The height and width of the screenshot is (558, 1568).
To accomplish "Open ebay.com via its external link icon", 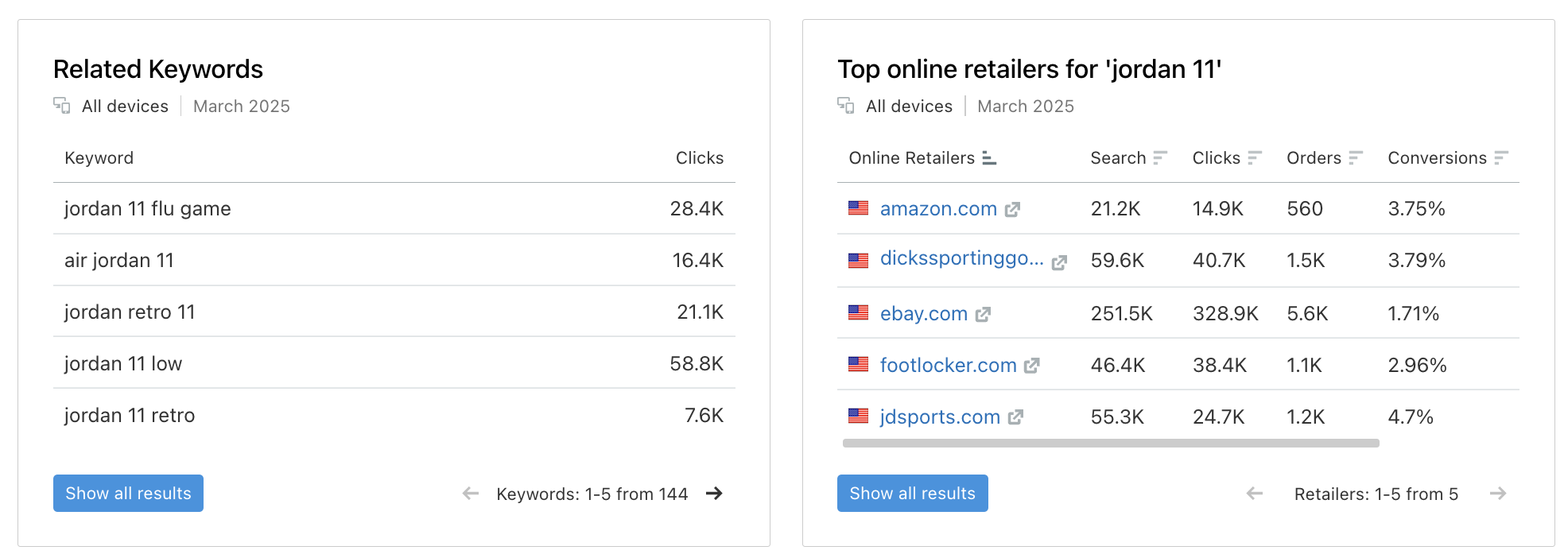I will click(x=984, y=313).
